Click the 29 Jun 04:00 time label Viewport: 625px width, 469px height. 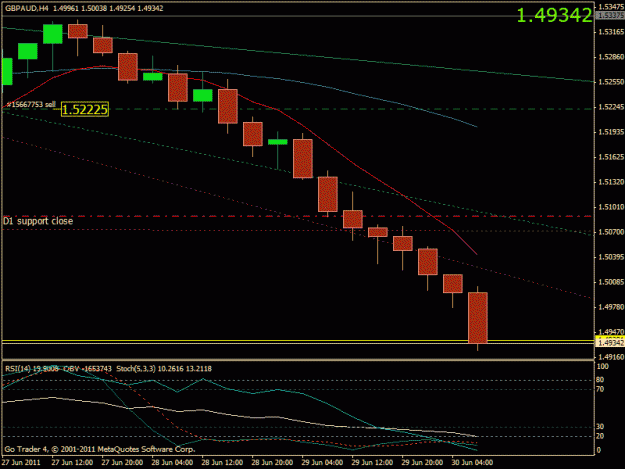[x=322, y=463]
